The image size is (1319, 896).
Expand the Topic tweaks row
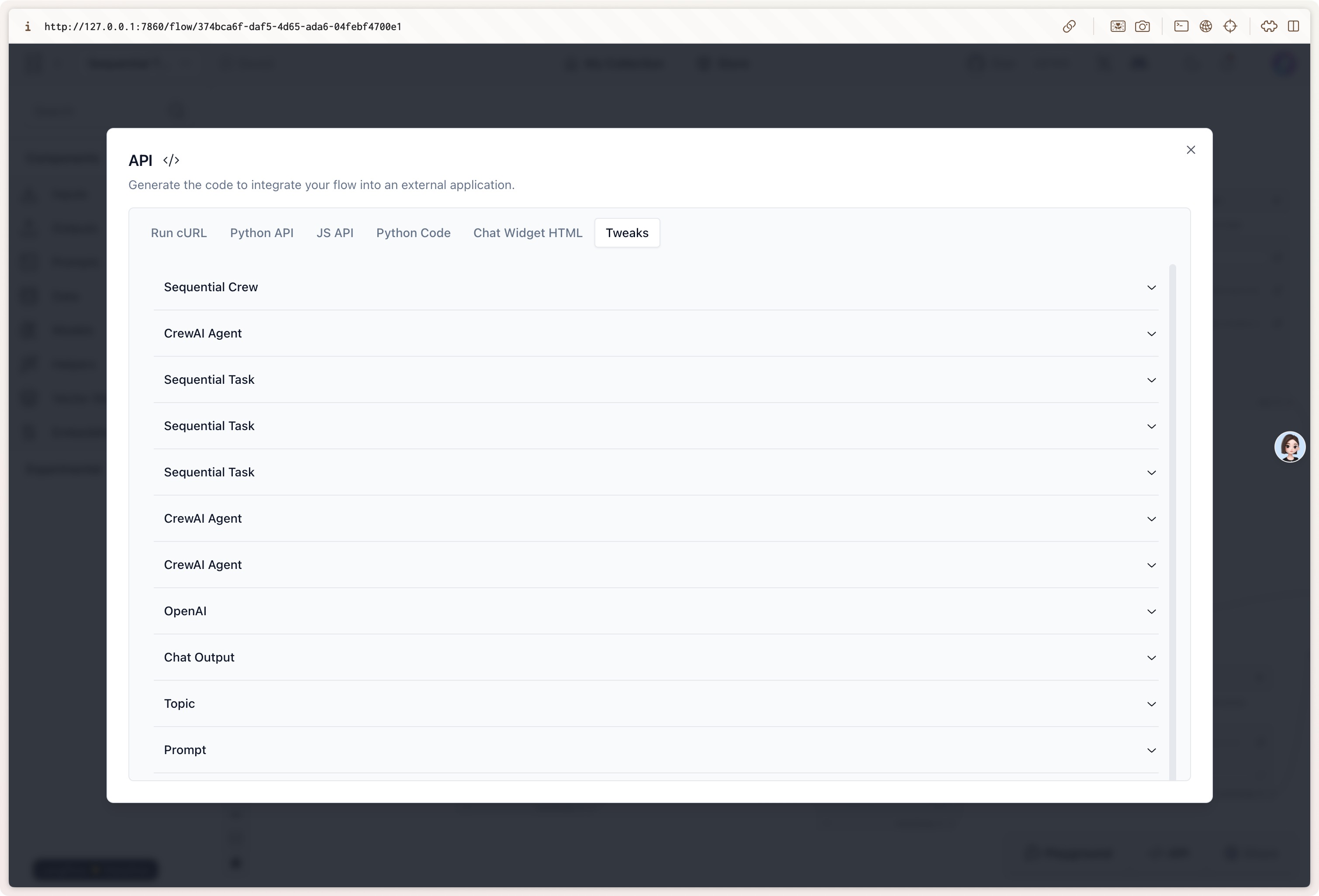pos(656,703)
